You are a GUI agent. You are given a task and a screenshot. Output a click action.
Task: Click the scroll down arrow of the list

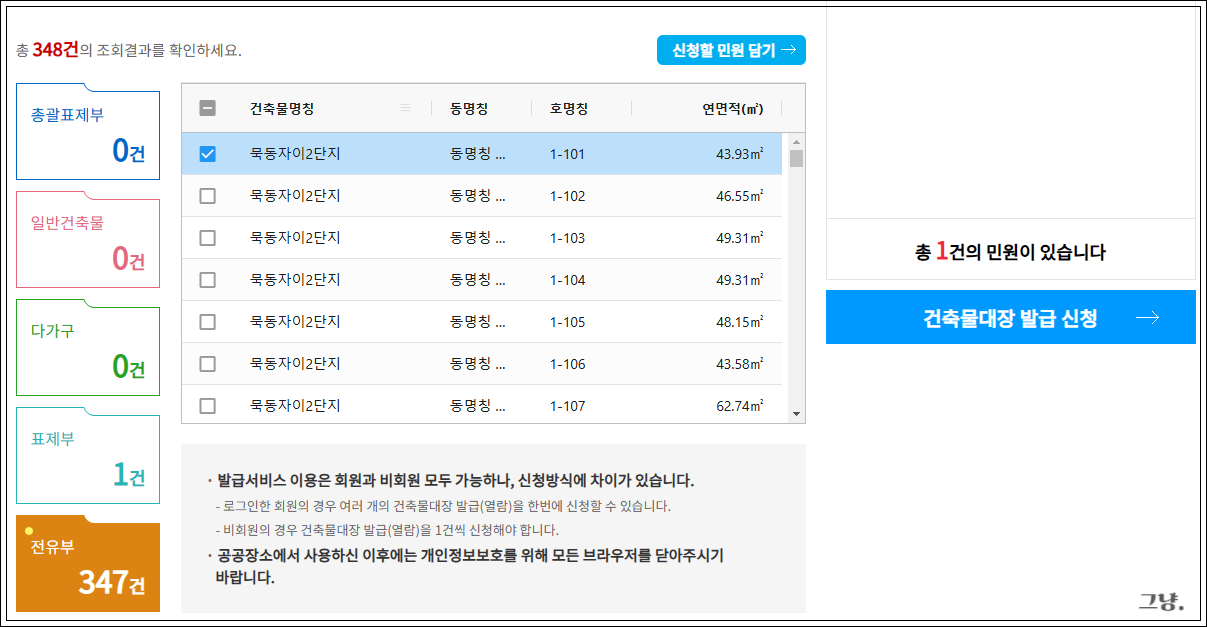796,413
